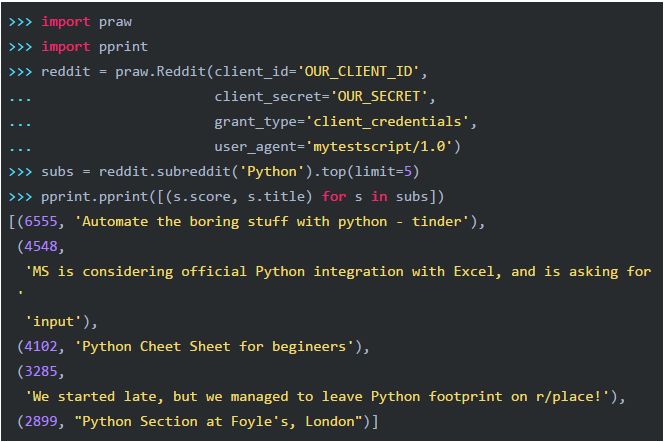
Task: Click the 'import praw' line
Action: (x=86, y=21)
